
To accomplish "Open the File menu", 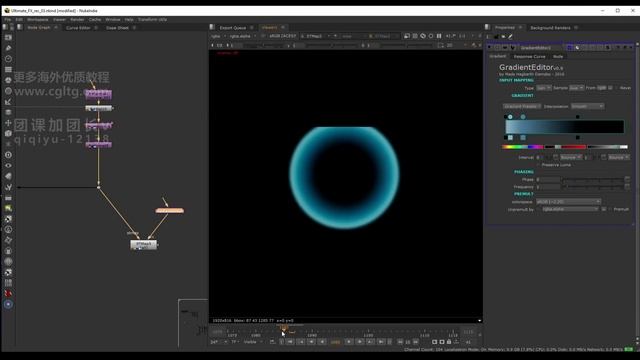I will (8, 19).
